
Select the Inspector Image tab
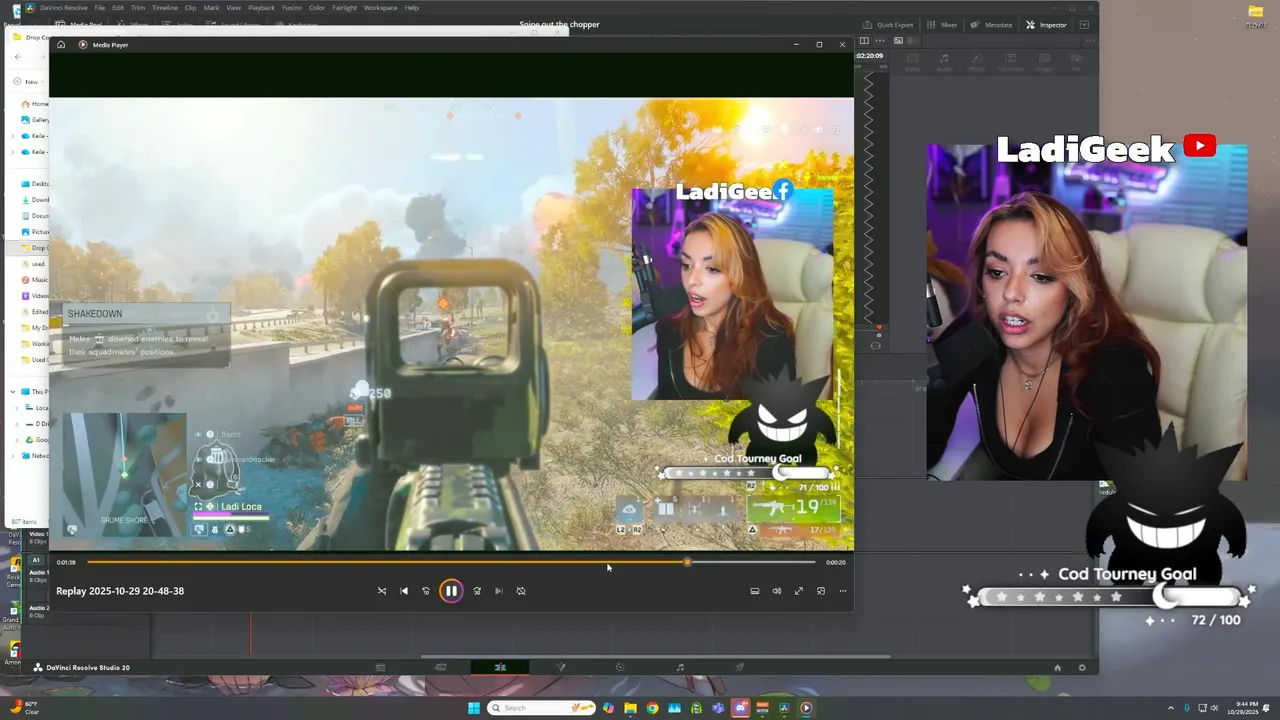point(1044,62)
